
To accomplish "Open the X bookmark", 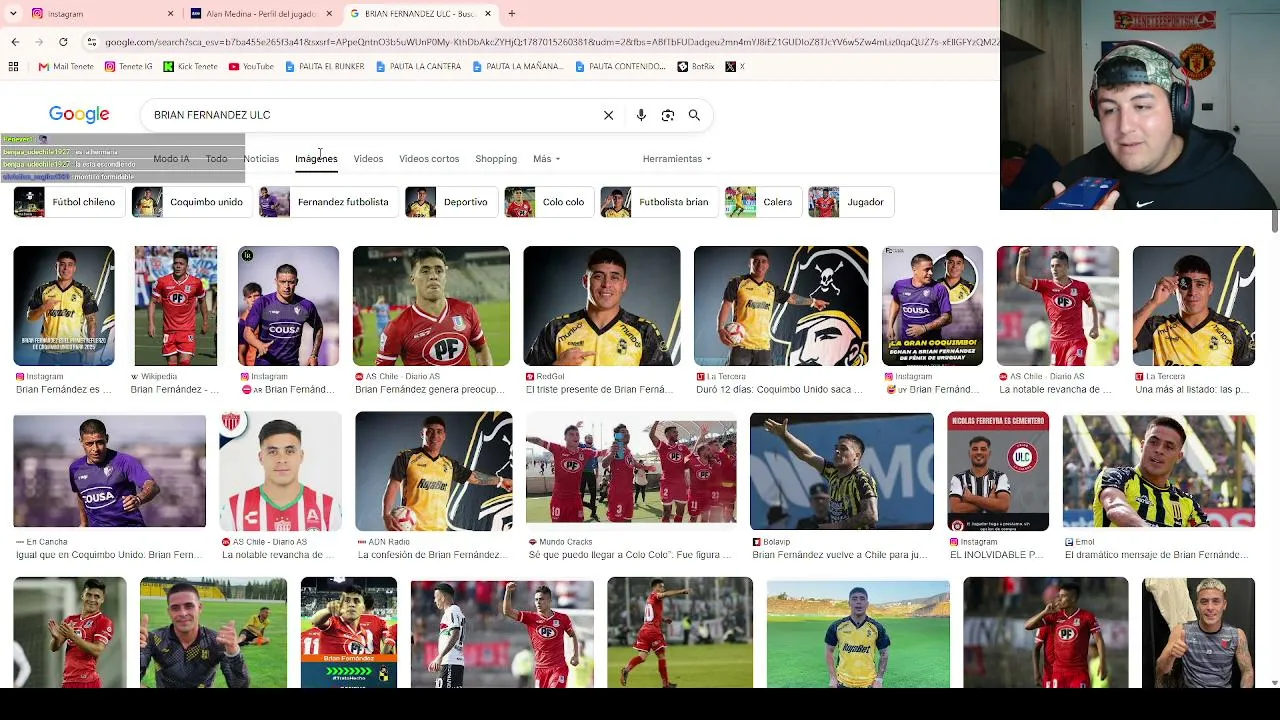I will coord(735,67).
